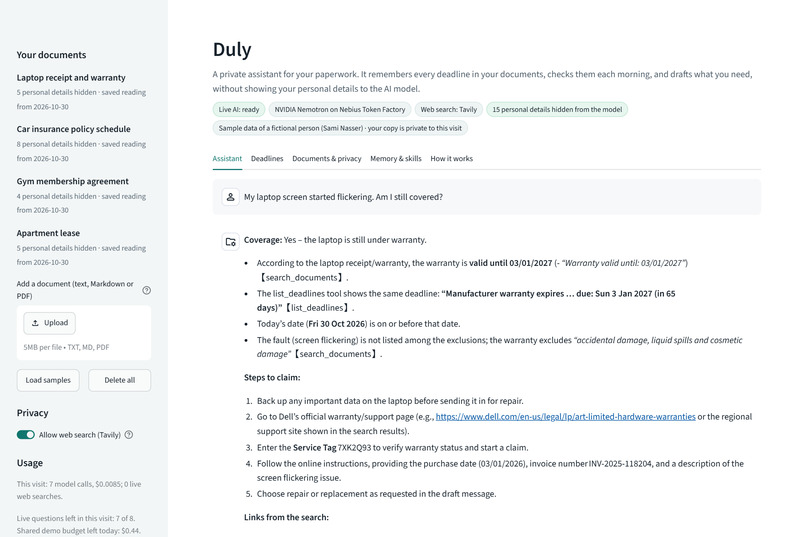Screen dimensions: 806x537
Task: Open the Deadlines tab
Action: pyautogui.click(x=267, y=158)
